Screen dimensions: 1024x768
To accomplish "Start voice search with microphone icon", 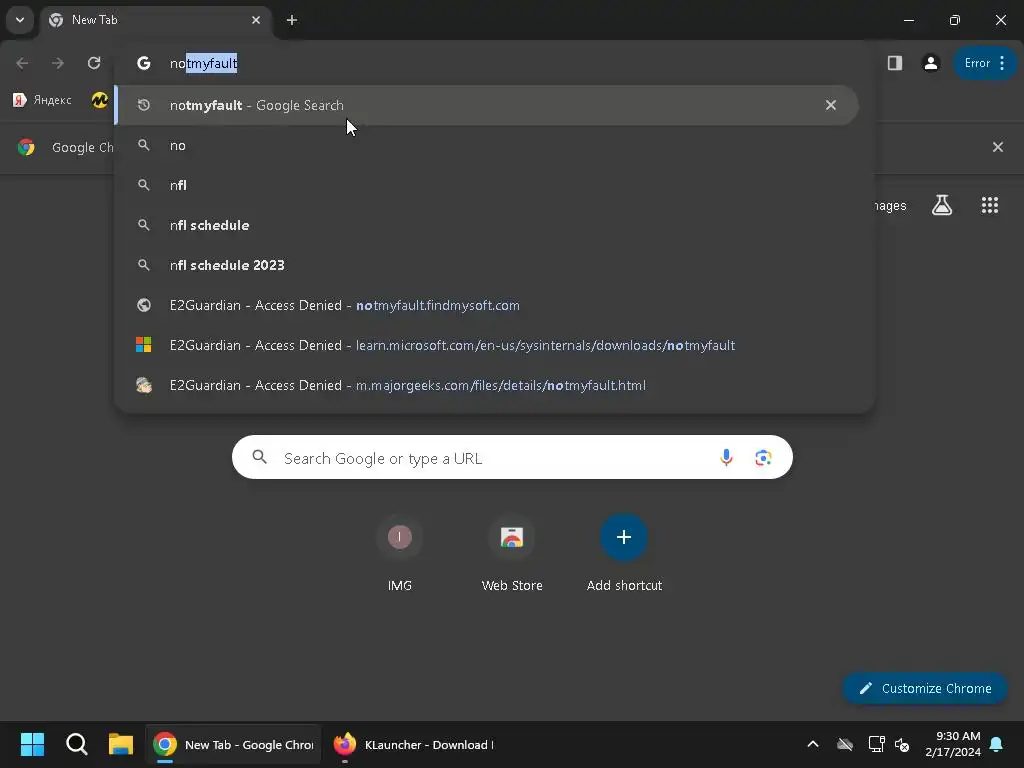I will 726,457.
